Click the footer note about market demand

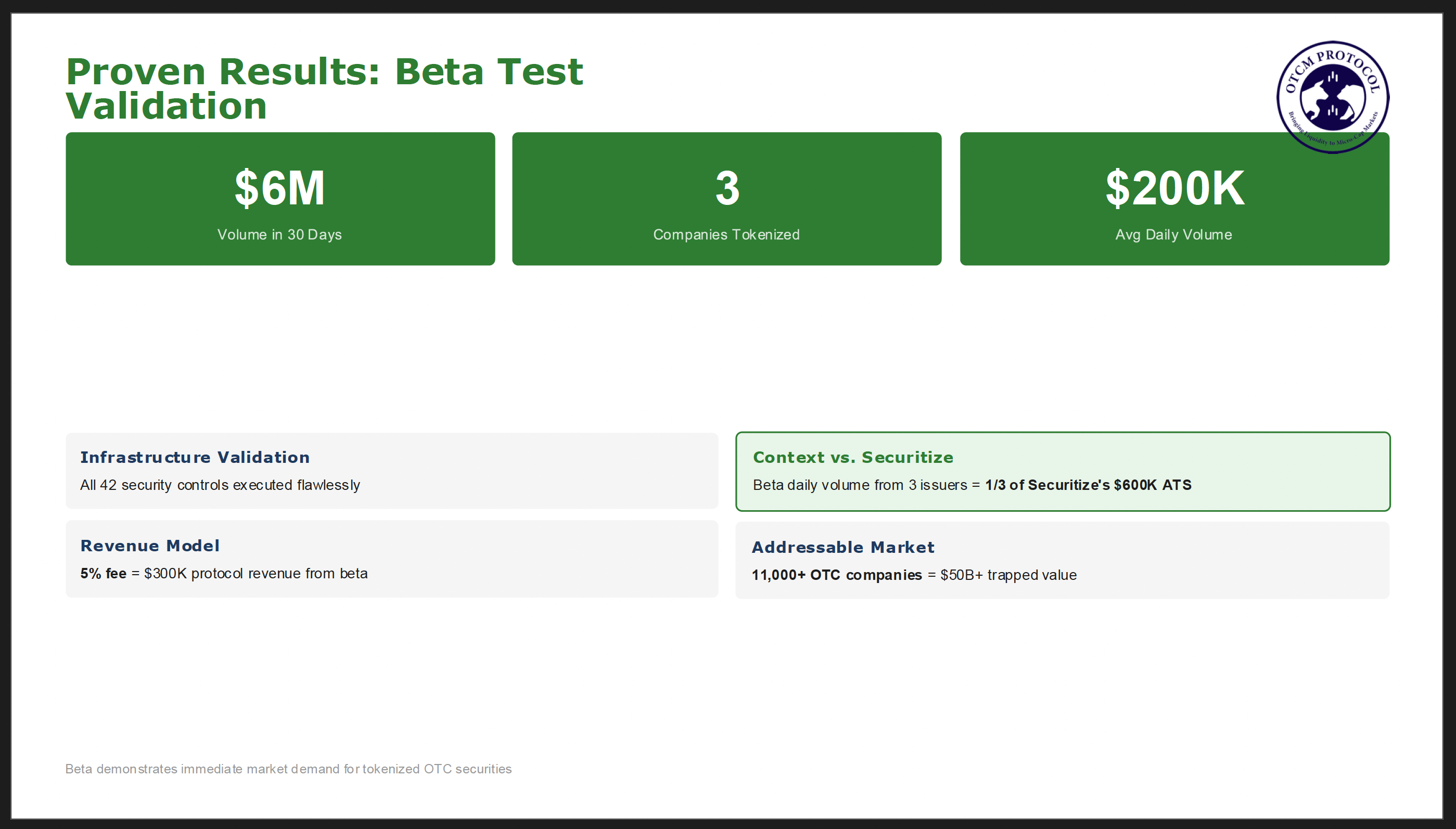coord(288,769)
